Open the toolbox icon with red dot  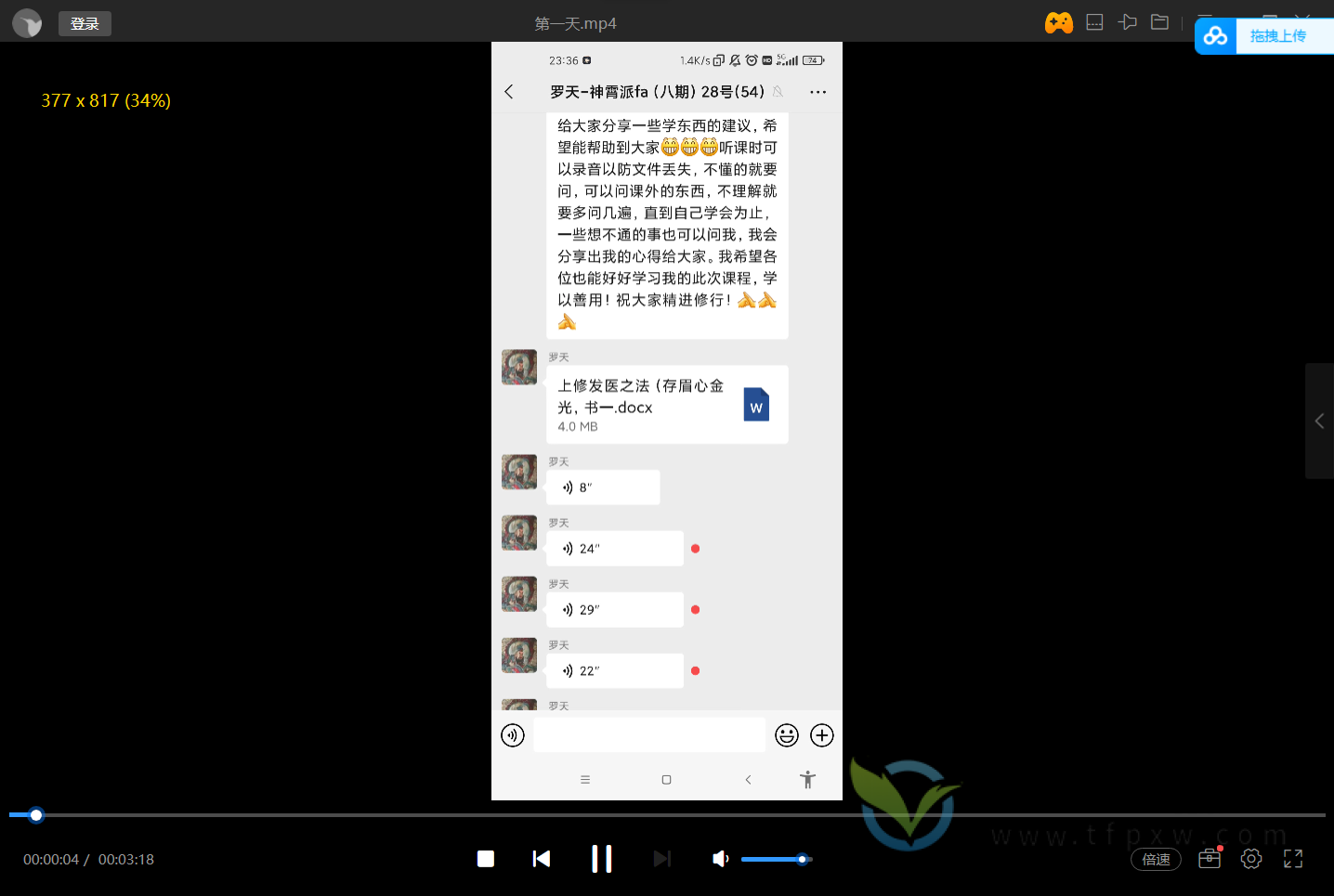point(1210,859)
